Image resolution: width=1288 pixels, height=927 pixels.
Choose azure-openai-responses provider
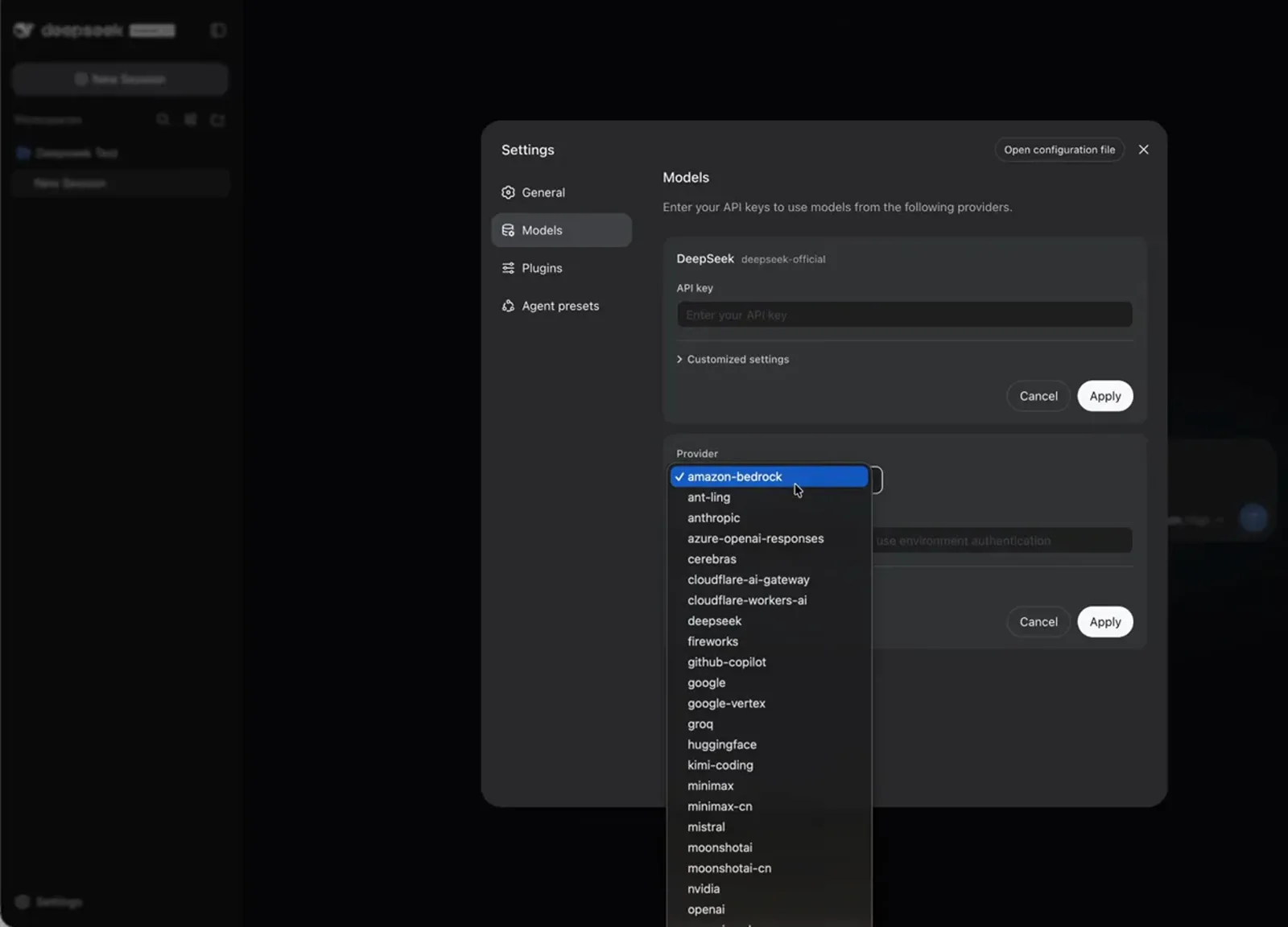tap(769, 538)
